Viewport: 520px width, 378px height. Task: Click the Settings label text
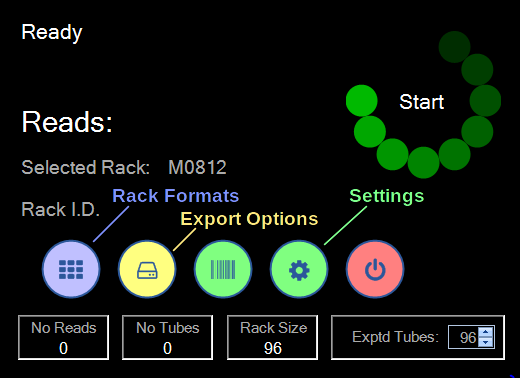(387, 196)
